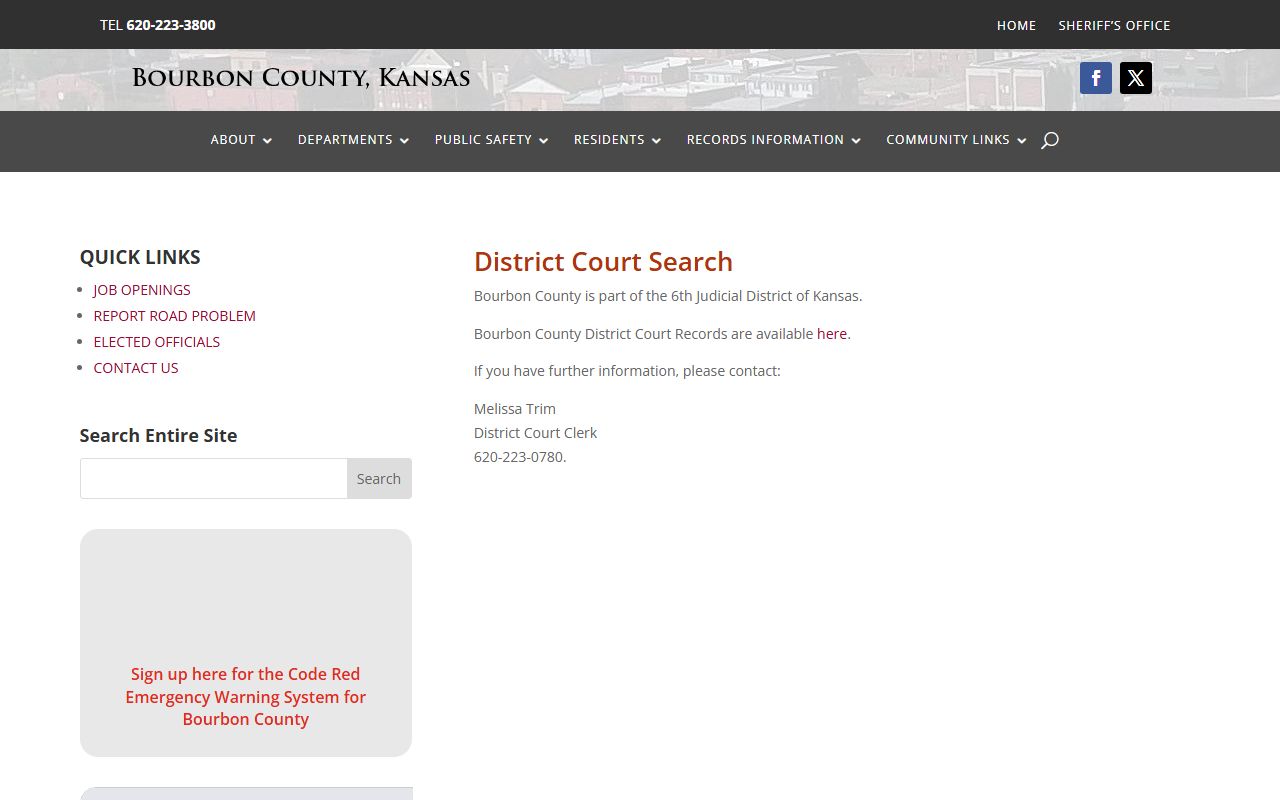The height and width of the screenshot is (800, 1280).
Task: Expand the Residents menu
Action: (617, 140)
